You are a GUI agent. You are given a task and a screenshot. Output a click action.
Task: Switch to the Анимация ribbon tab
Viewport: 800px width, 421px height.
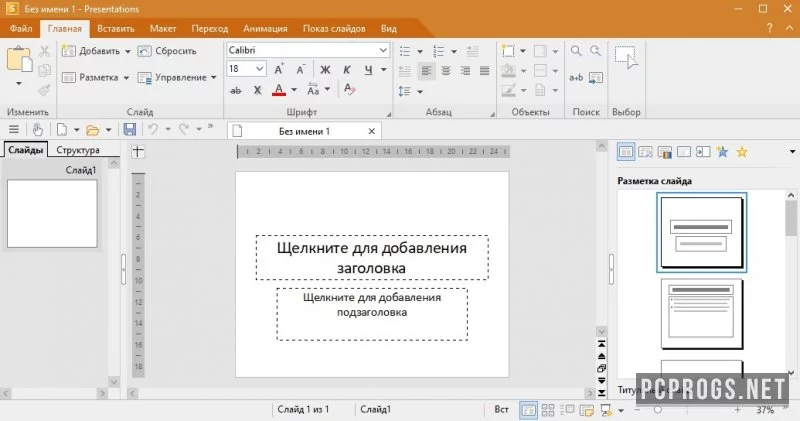pyautogui.click(x=265, y=29)
